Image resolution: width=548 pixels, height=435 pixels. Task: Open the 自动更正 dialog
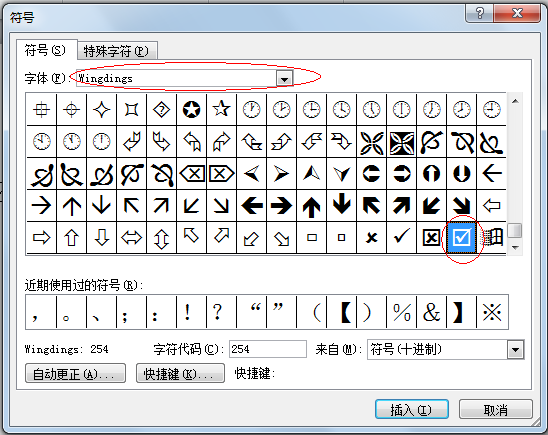[75, 373]
